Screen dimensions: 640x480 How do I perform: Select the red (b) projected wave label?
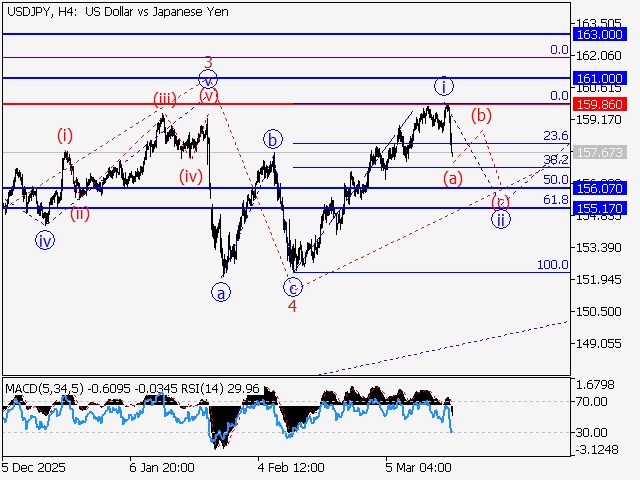pyautogui.click(x=482, y=115)
